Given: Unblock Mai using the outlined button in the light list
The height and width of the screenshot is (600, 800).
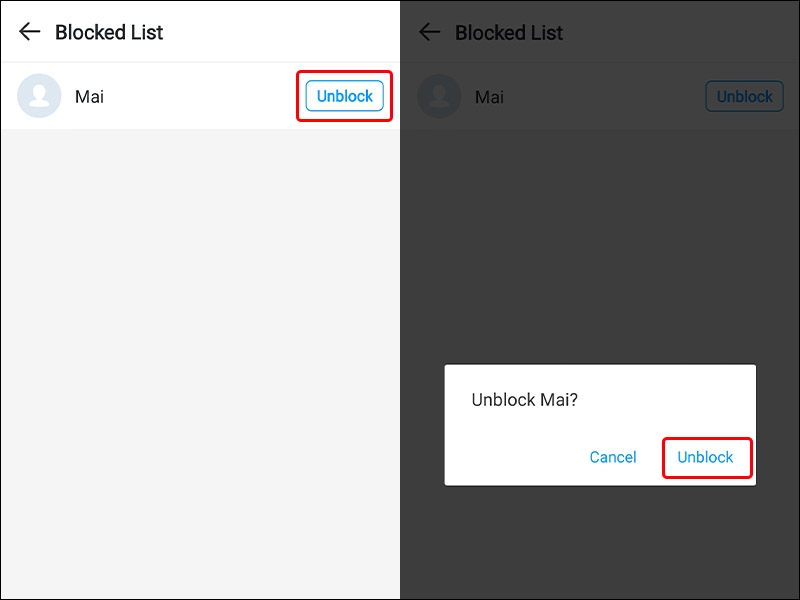Looking at the screenshot, I should pyautogui.click(x=344, y=96).
